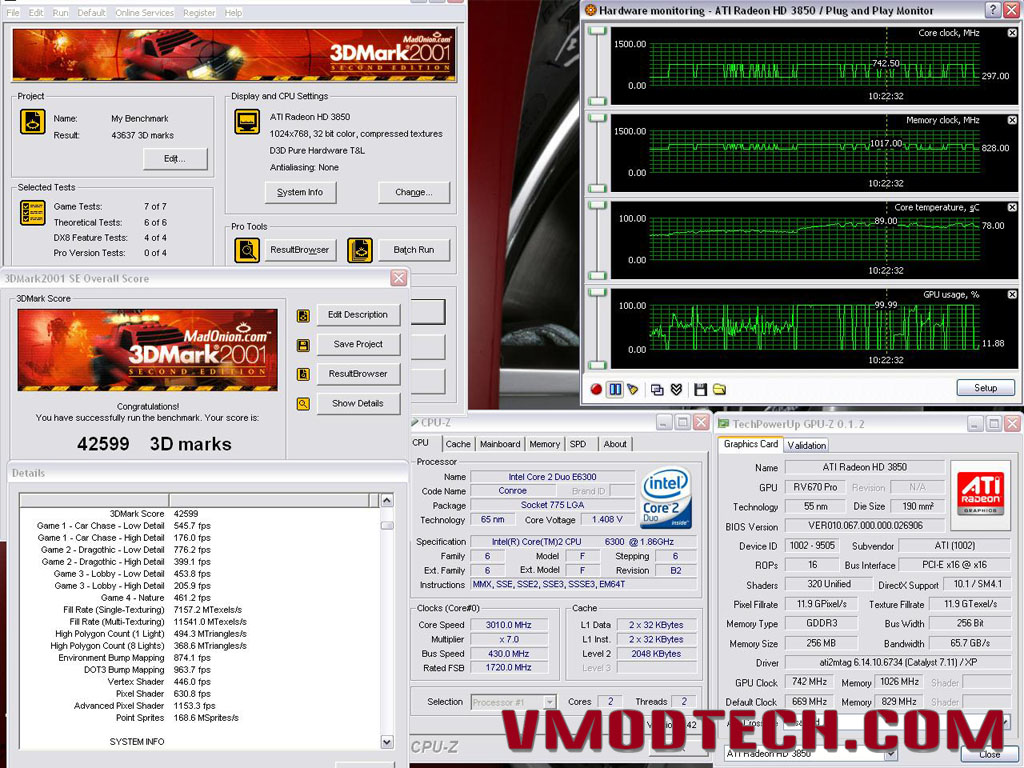This screenshot has height=768, width=1024.
Task: Click the System Info button
Action: 300,193
